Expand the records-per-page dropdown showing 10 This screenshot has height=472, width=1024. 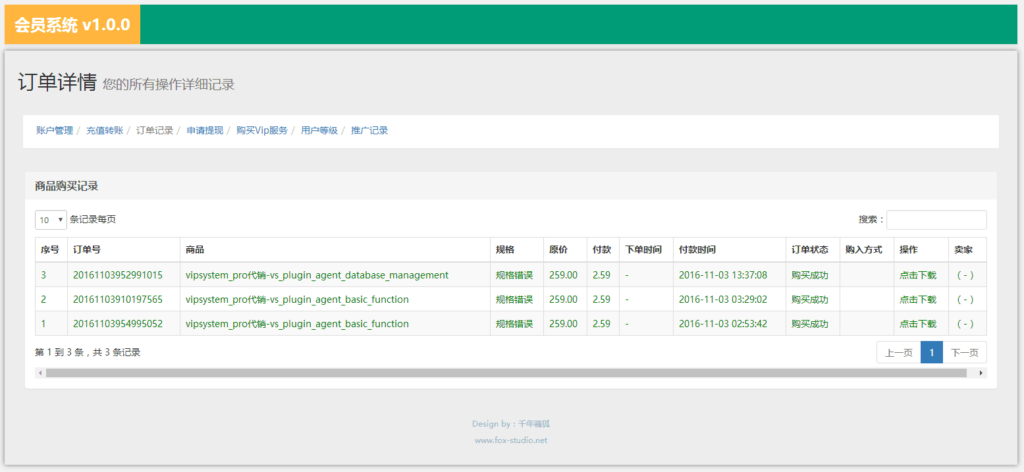[x=51, y=220]
